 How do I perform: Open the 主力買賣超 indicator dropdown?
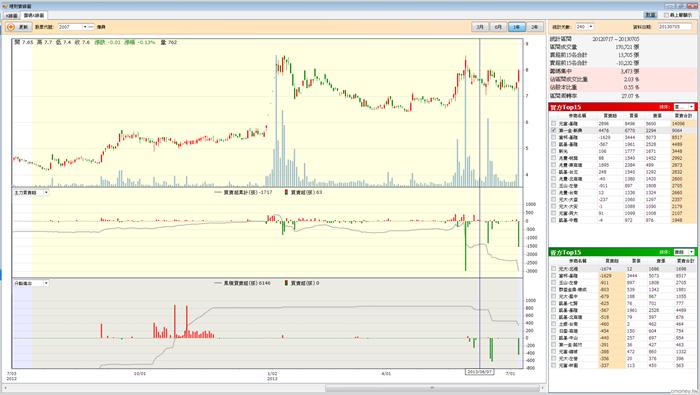click(46, 192)
